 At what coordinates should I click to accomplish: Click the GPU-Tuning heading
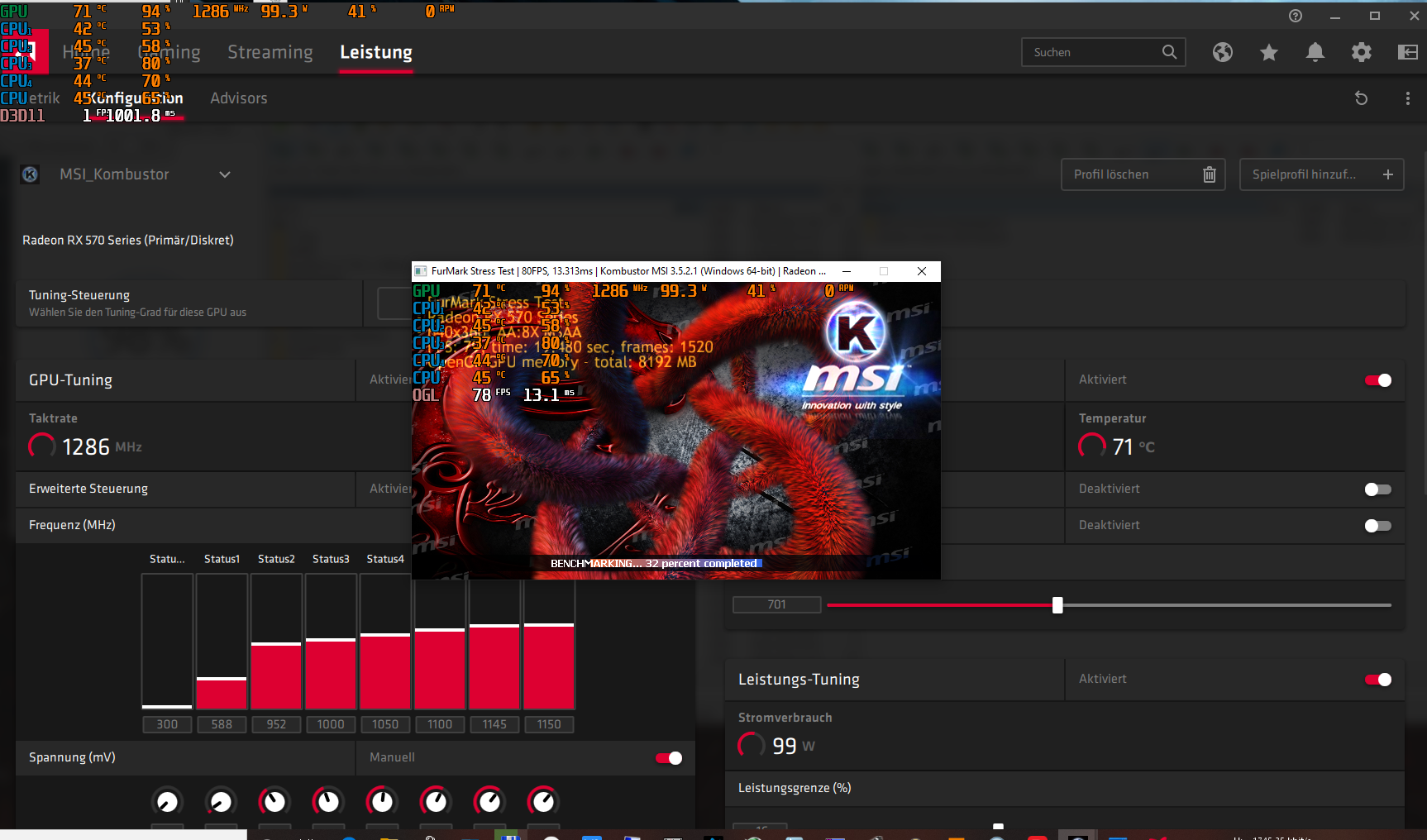click(70, 380)
